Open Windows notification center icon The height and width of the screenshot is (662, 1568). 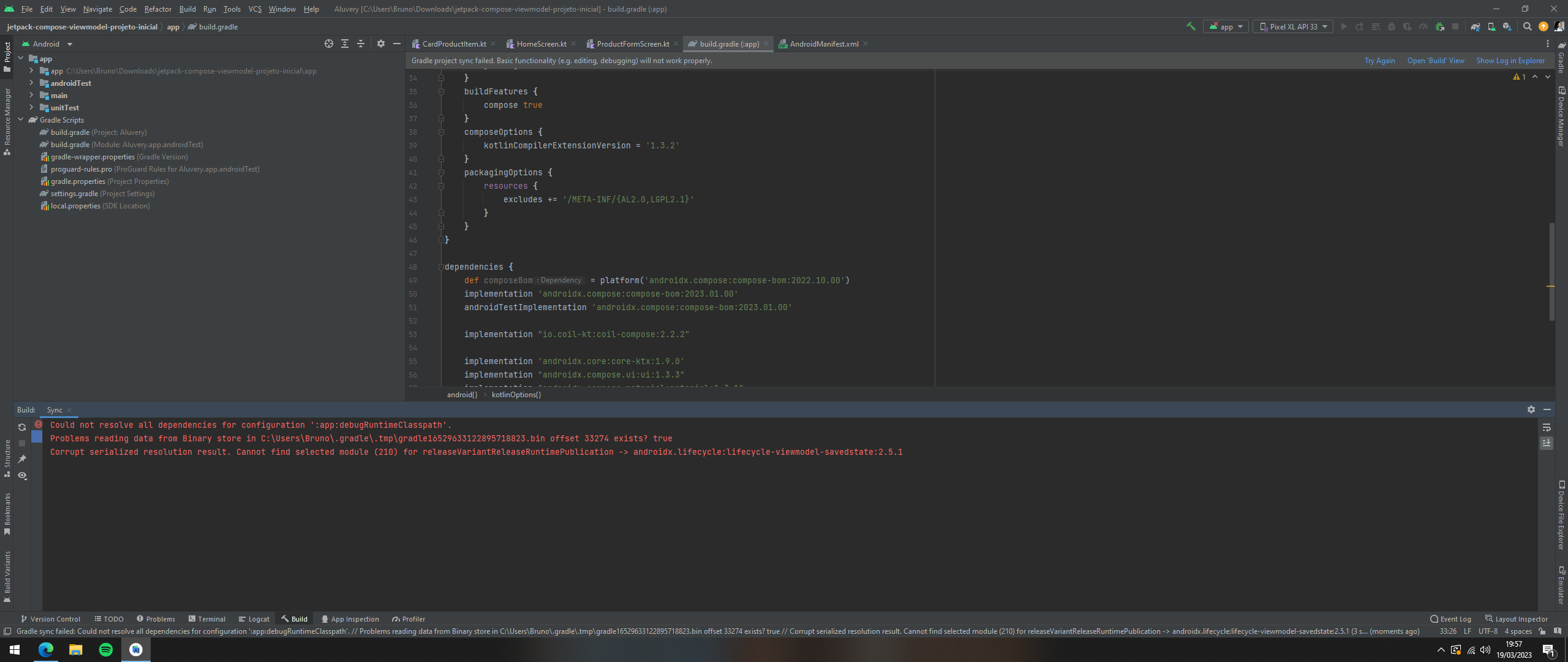(x=1548, y=650)
